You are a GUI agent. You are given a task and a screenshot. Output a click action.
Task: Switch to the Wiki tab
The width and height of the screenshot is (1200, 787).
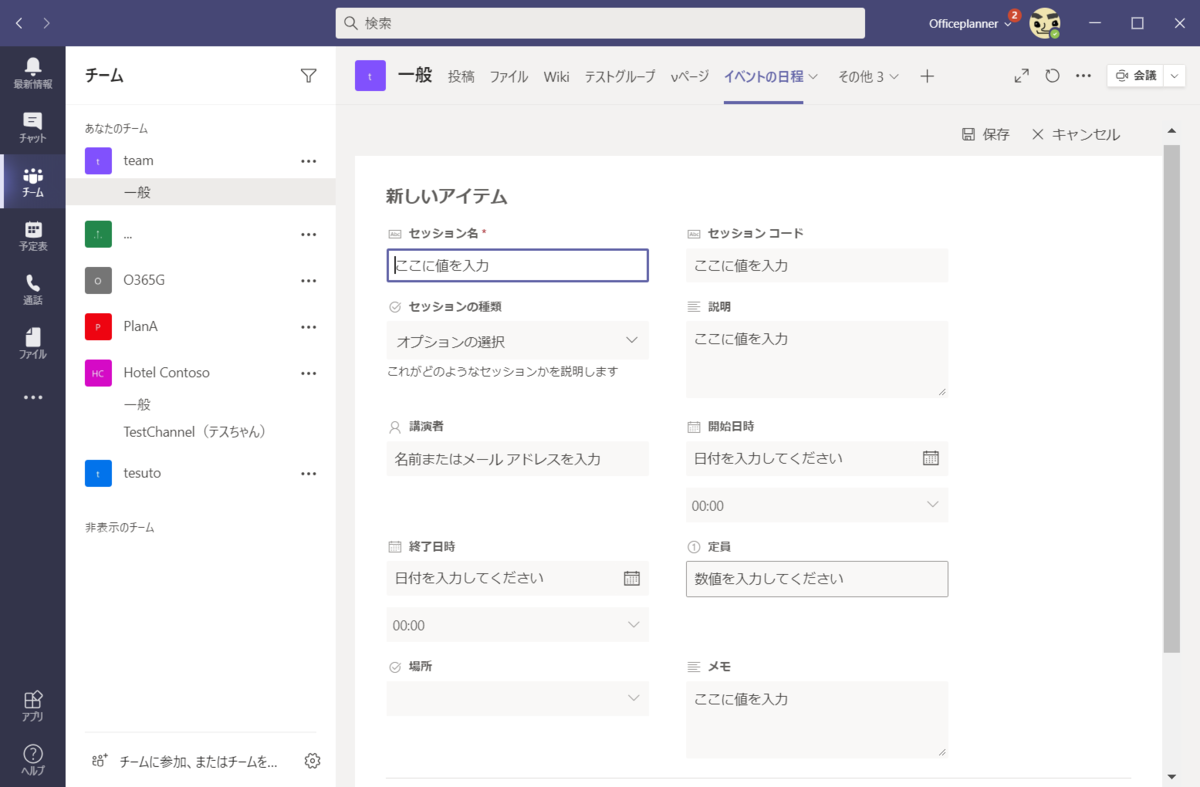click(556, 76)
